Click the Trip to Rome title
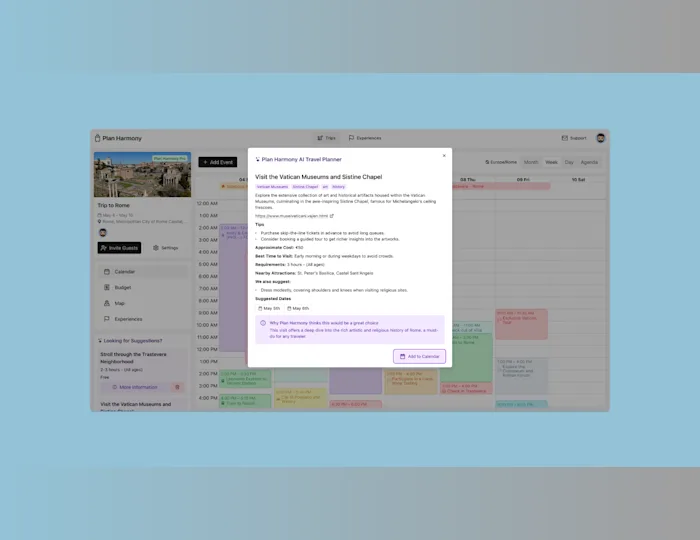 coord(113,205)
